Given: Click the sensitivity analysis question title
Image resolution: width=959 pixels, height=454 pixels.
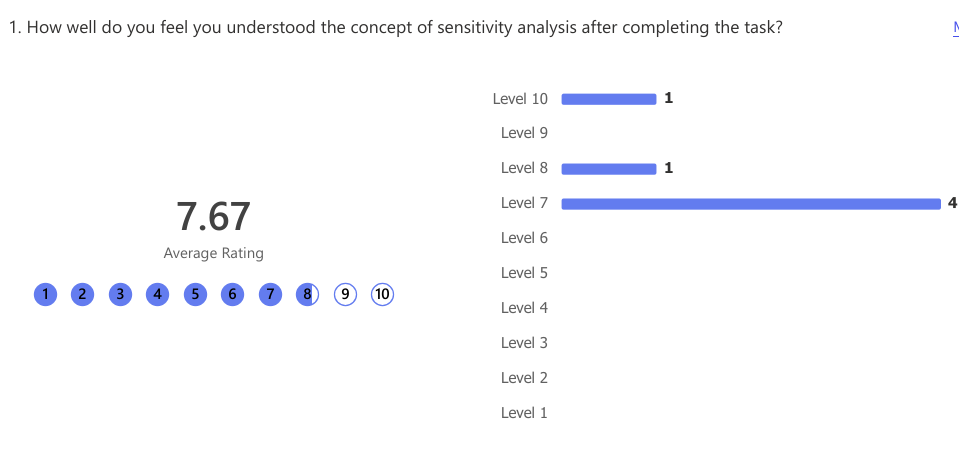Looking at the screenshot, I should [x=396, y=28].
